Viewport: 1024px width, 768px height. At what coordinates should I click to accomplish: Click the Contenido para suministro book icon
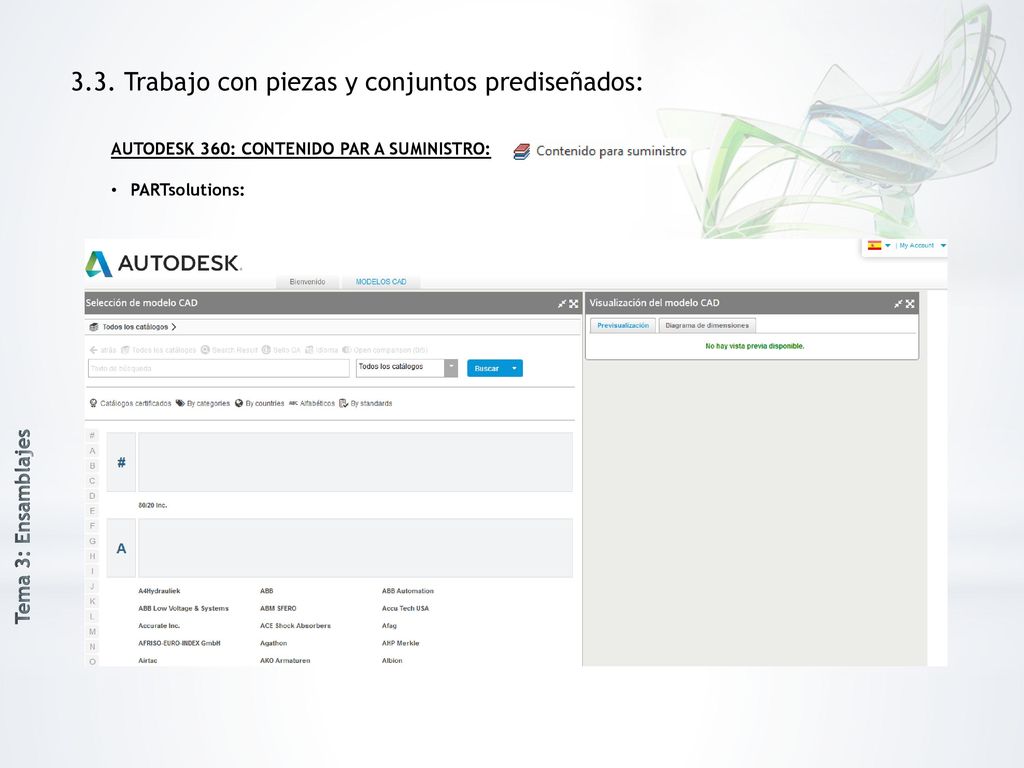[522, 152]
